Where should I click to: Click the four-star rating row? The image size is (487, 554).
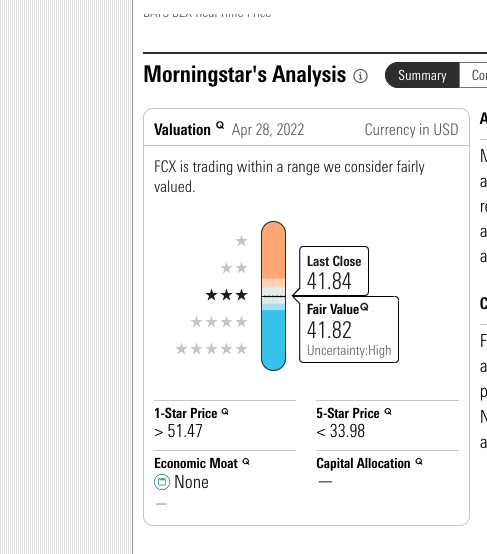pos(219,322)
